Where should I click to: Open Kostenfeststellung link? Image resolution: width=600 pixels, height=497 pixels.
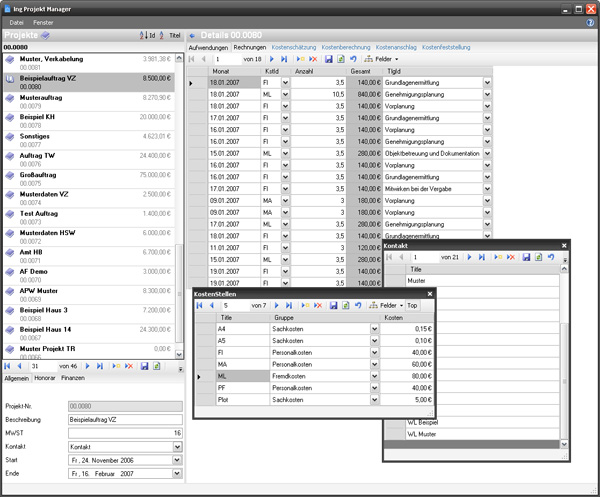coord(446,47)
